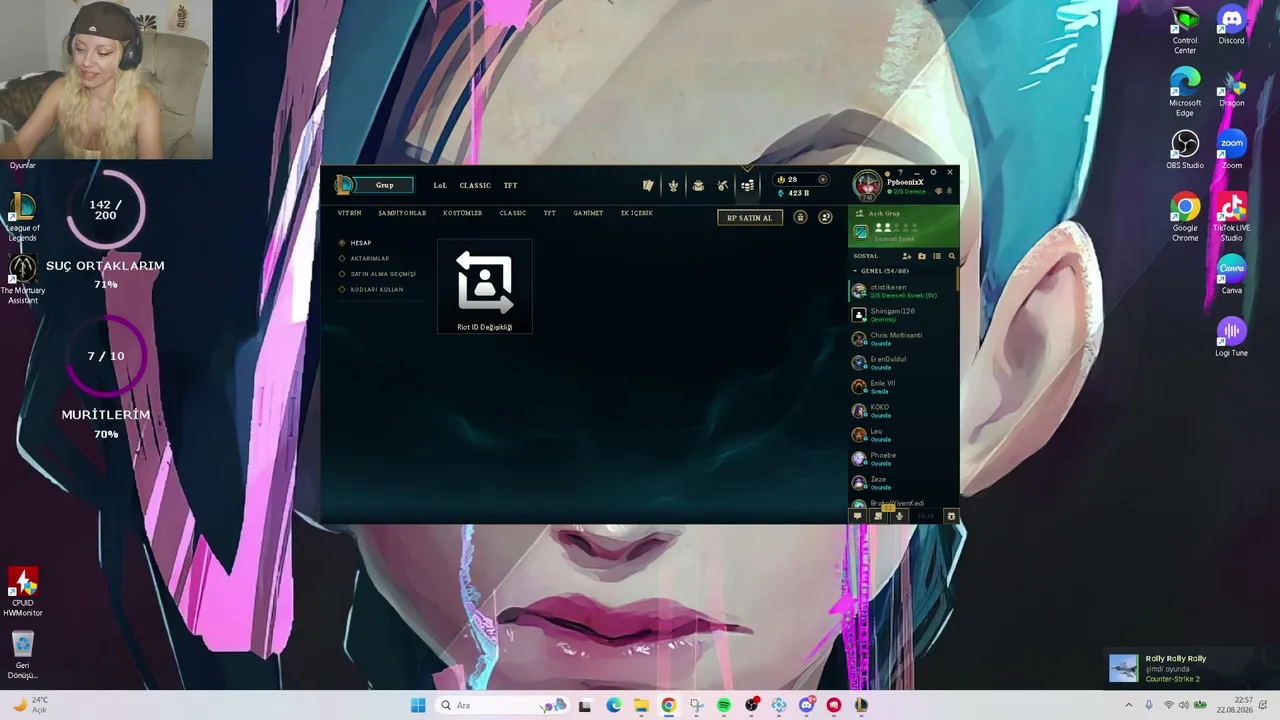Select the store coins icon in League top bar
This screenshot has width=1280, height=720.
[x=747, y=185]
